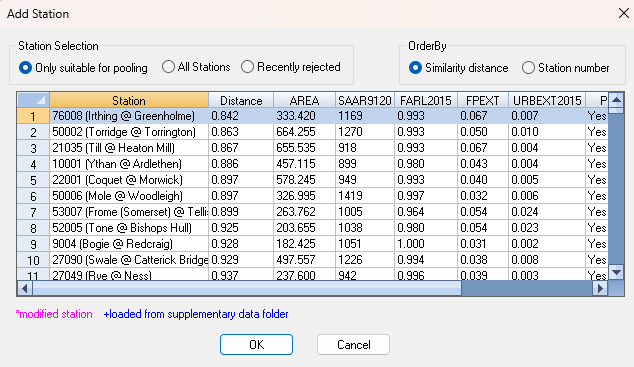This screenshot has height=367, width=634.
Task: Click the URBEXT2015 cell '0.024'
Action: pyautogui.click(x=547, y=212)
